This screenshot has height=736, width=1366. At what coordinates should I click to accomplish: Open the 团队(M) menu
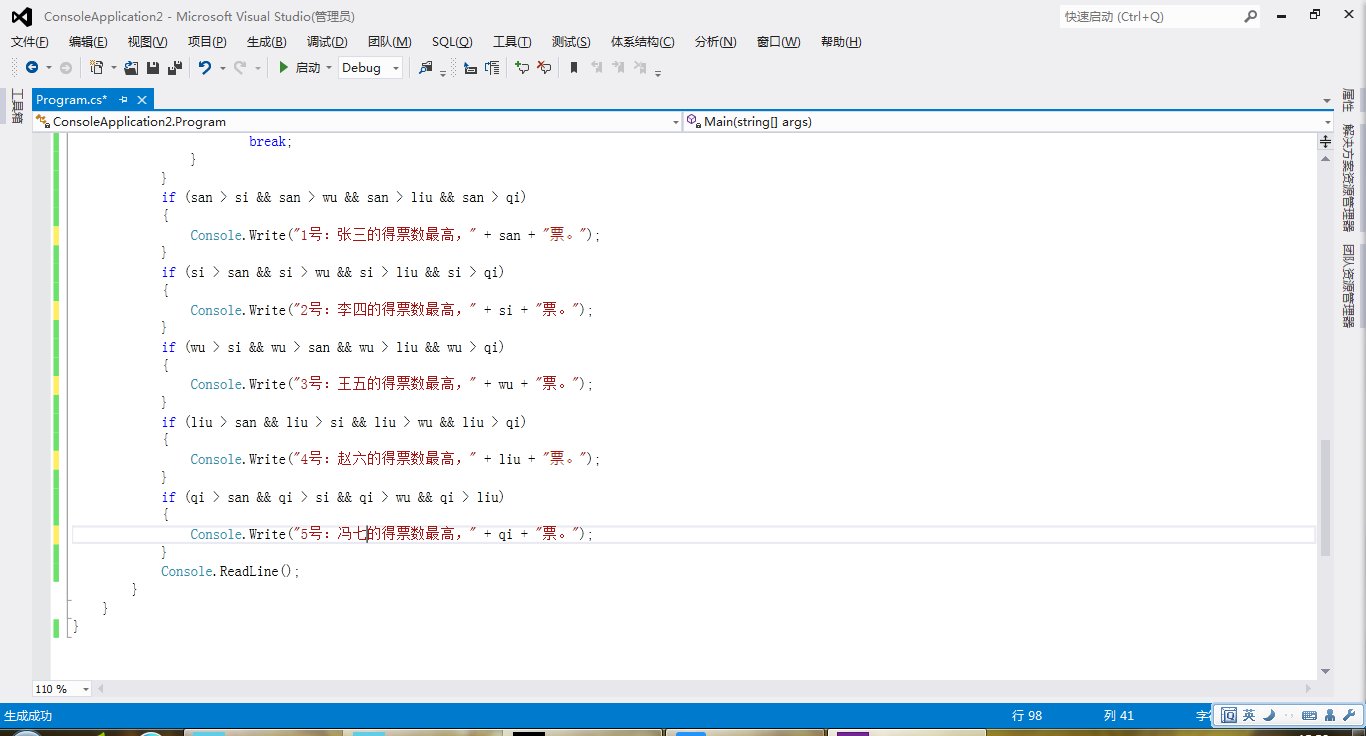[x=389, y=41]
